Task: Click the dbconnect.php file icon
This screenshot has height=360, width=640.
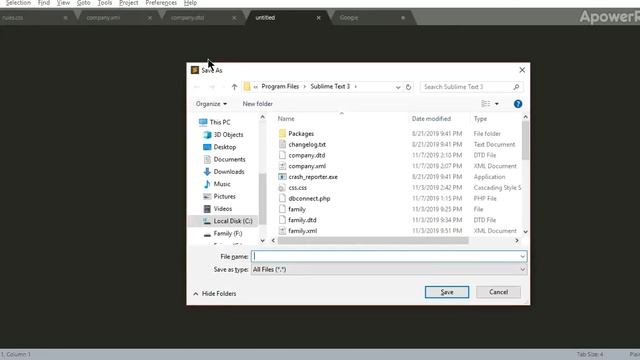Action: (282, 198)
